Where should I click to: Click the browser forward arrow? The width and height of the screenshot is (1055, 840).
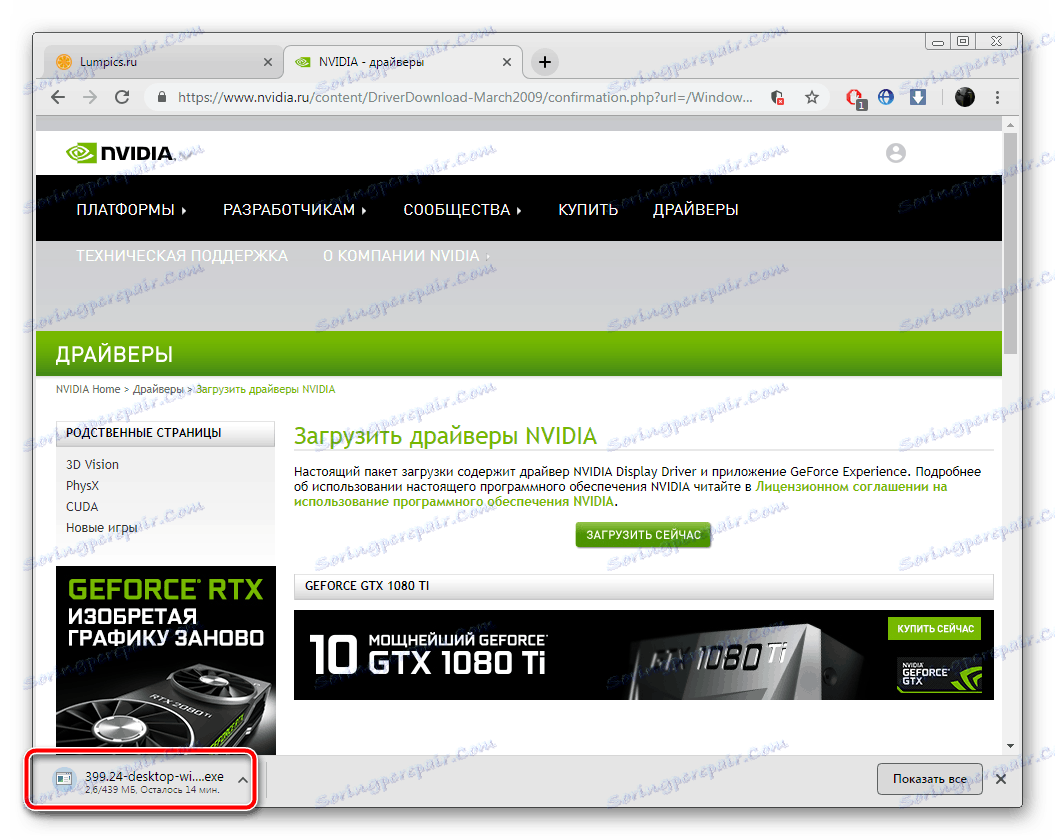90,98
